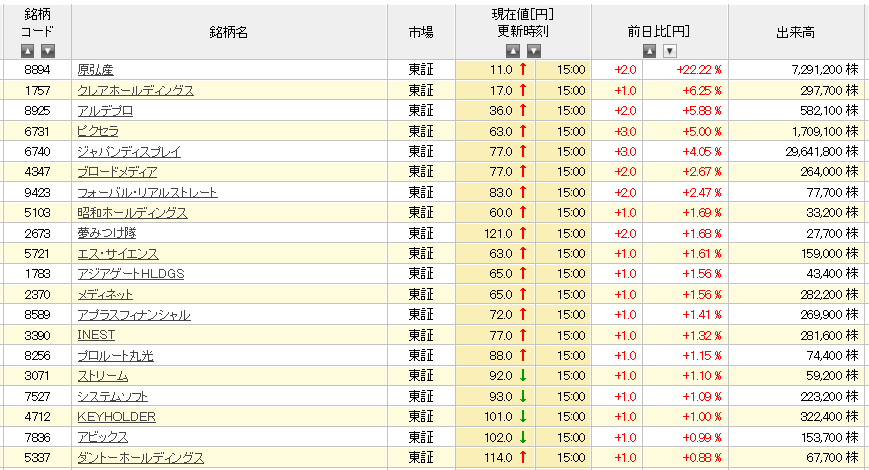Open the 夢みつけ隊 stock link
This screenshot has width=869, height=470.
point(107,233)
